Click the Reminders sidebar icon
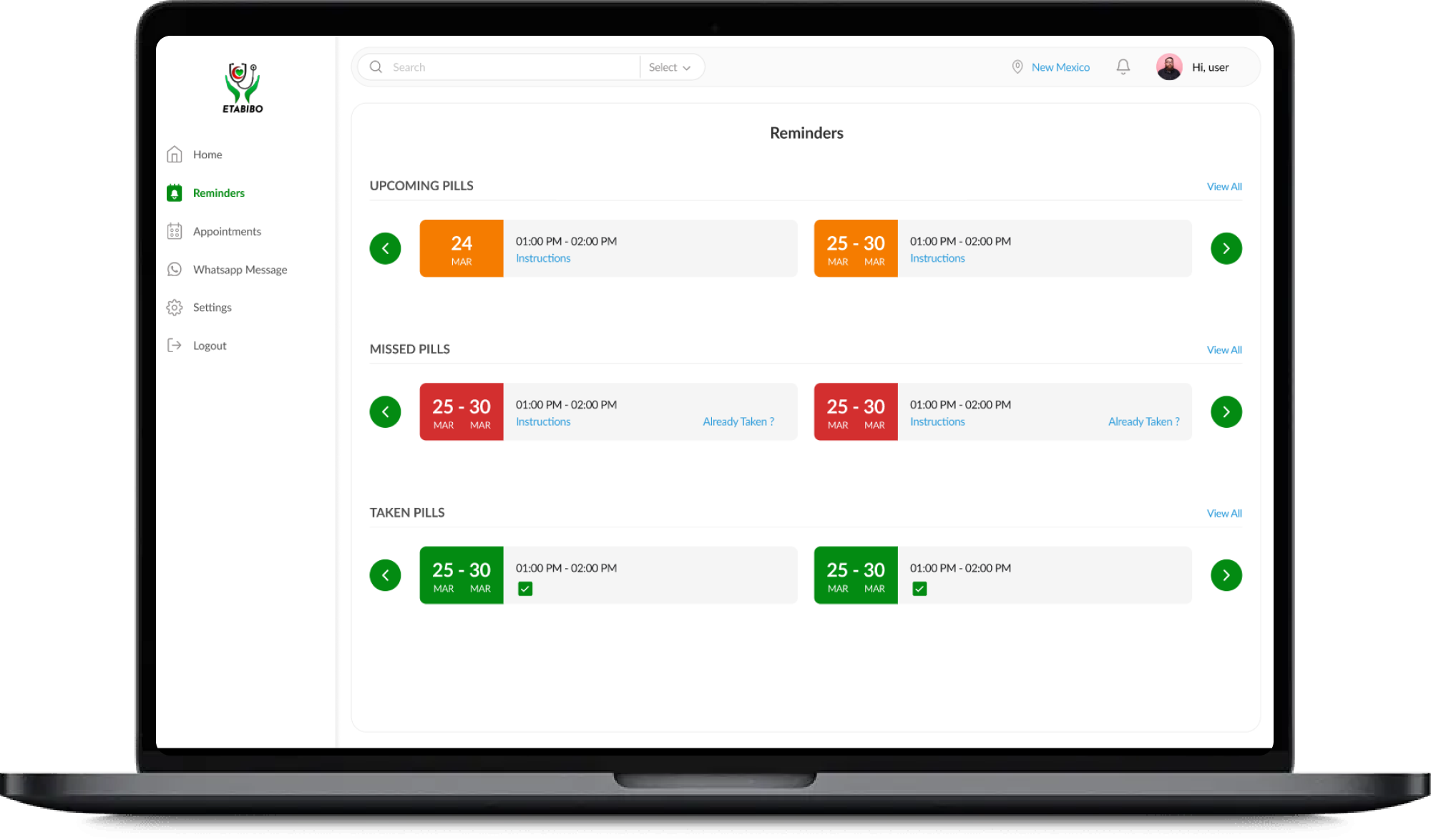Screen dimensions: 1431x840 click(x=175, y=191)
